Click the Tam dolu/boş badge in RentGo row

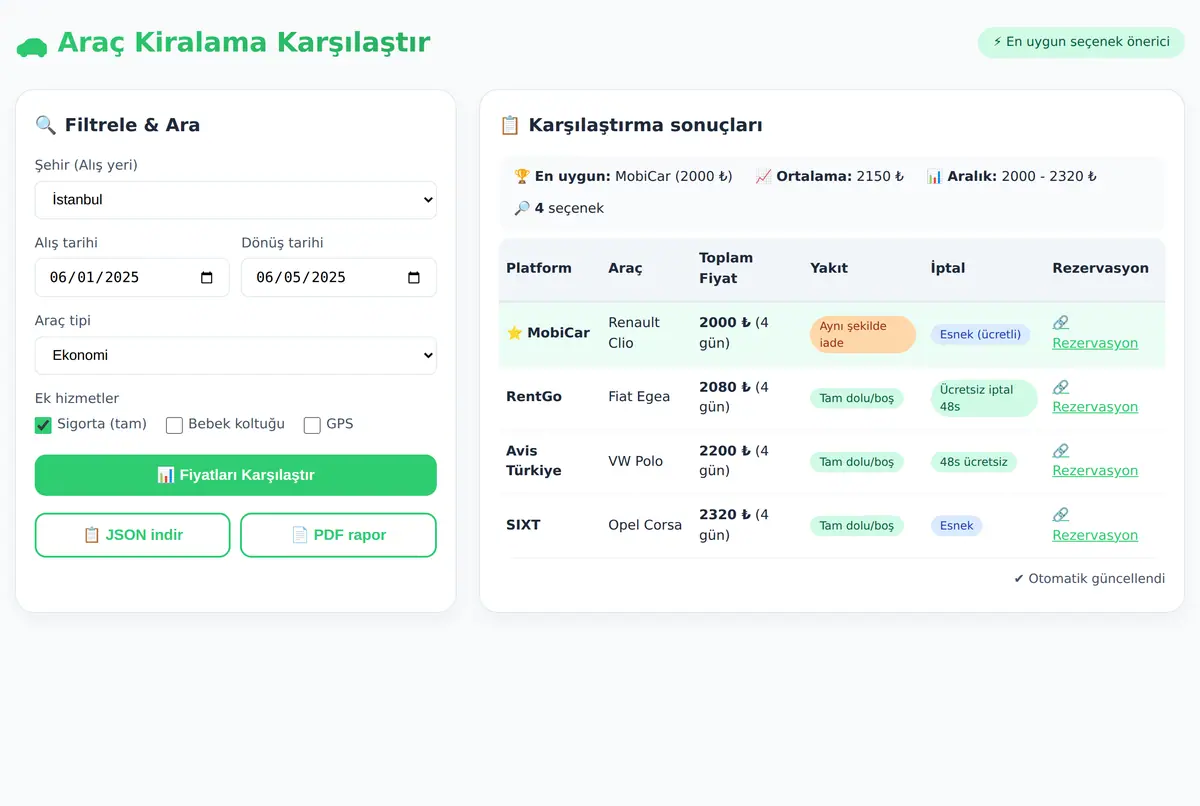click(x=857, y=398)
